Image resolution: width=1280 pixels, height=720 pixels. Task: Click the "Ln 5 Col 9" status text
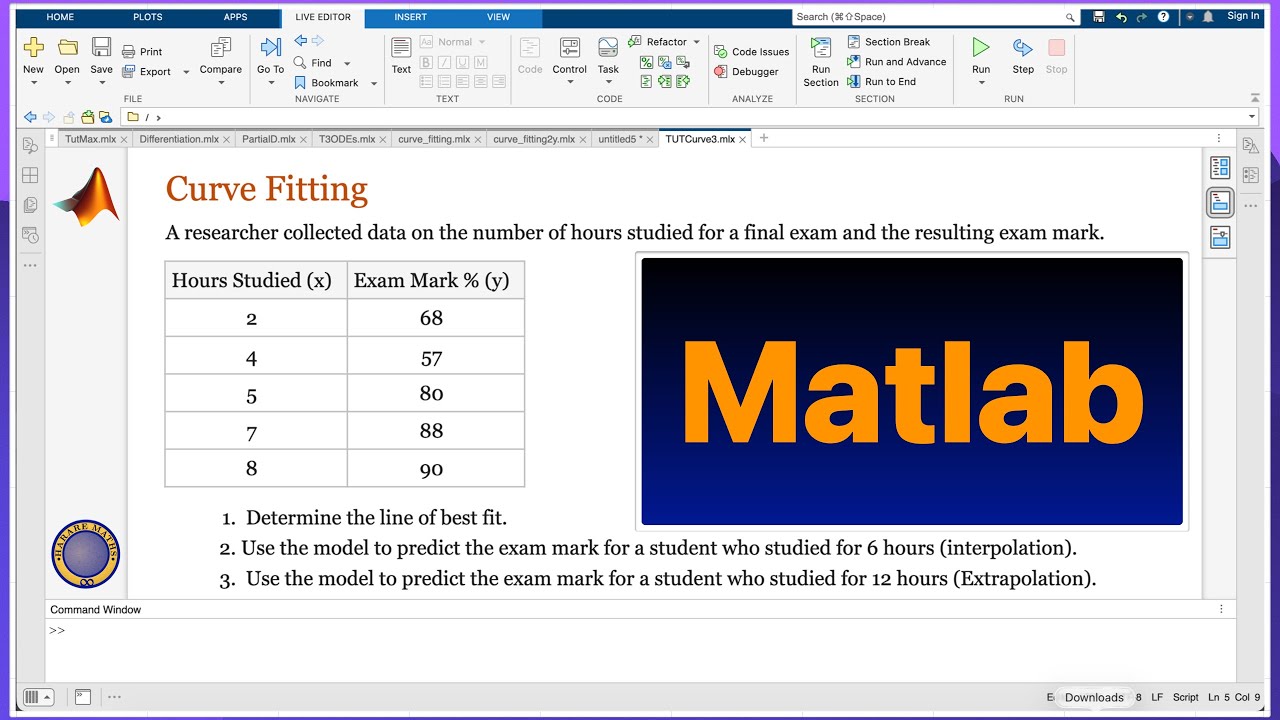pyautogui.click(x=1234, y=697)
